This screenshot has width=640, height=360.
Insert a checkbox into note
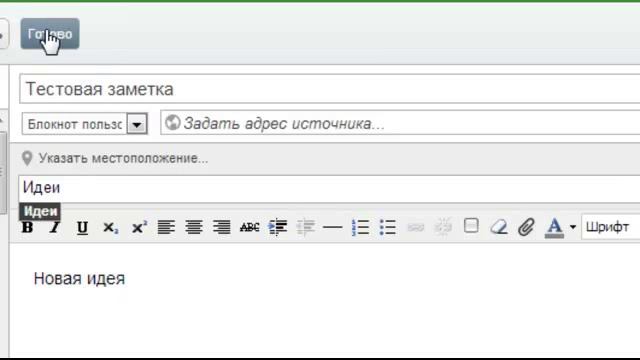coord(471,226)
